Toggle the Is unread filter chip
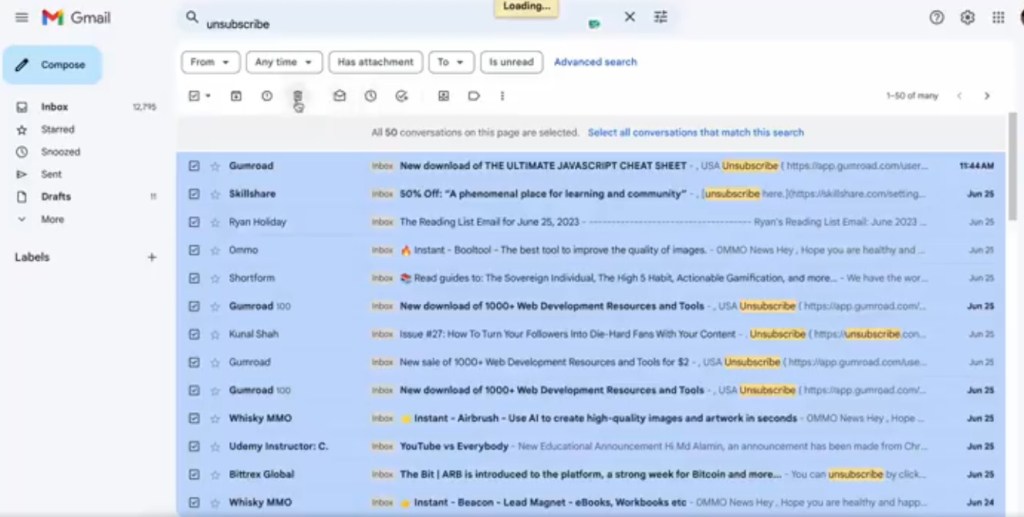 (511, 62)
